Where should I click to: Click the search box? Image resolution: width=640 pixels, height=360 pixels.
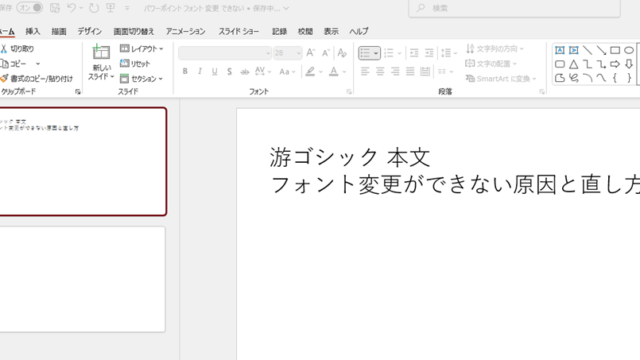click(x=514, y=8)
